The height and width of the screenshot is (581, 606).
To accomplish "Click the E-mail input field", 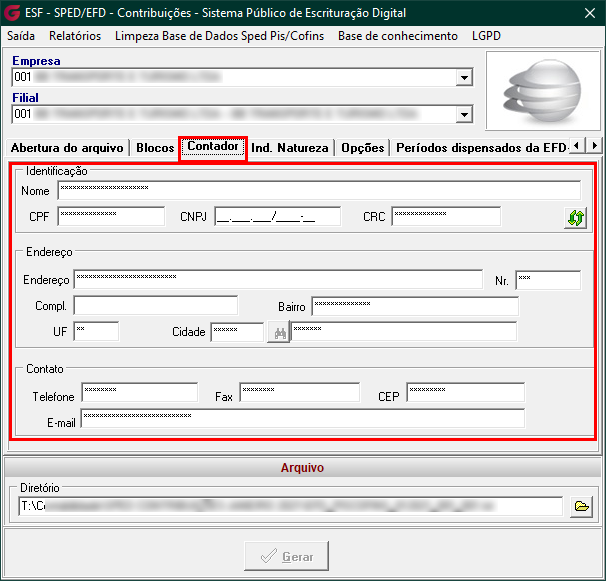I will pos(303,418).
